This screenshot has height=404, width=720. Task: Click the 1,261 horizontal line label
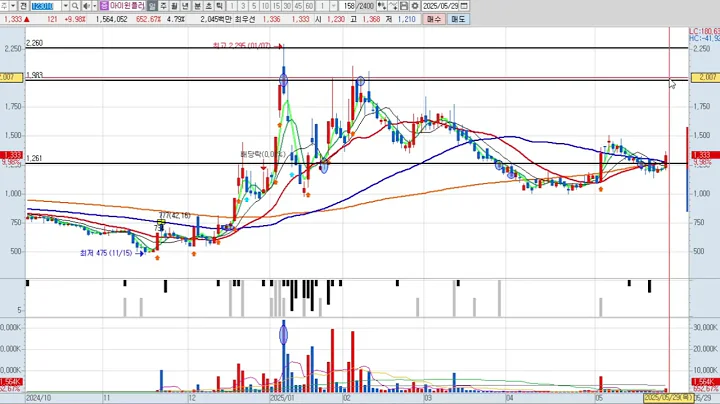pyautogui.click(x=34, y=158)
